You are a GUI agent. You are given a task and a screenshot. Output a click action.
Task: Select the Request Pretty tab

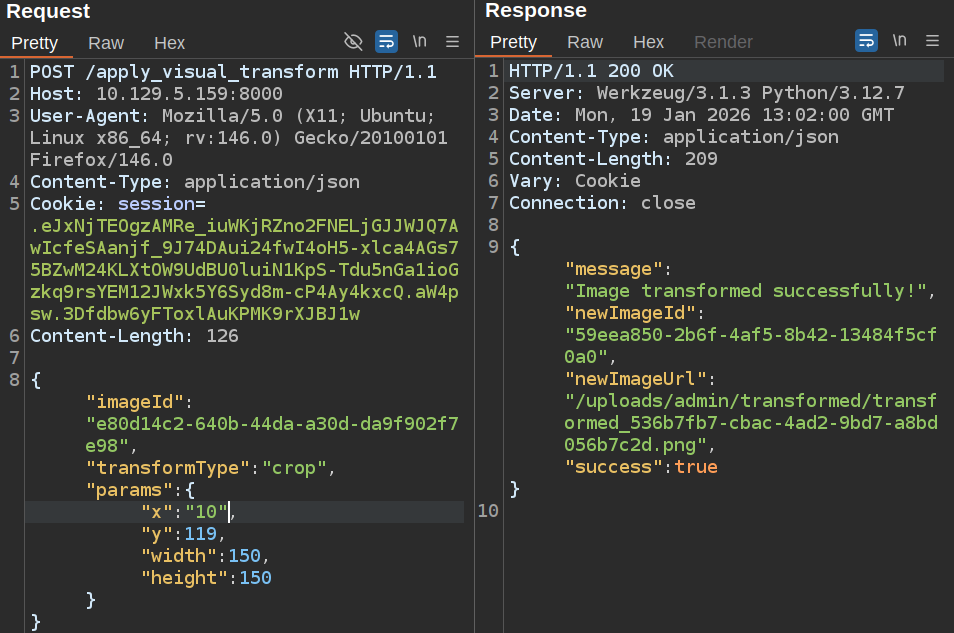(x=35, y=42)
